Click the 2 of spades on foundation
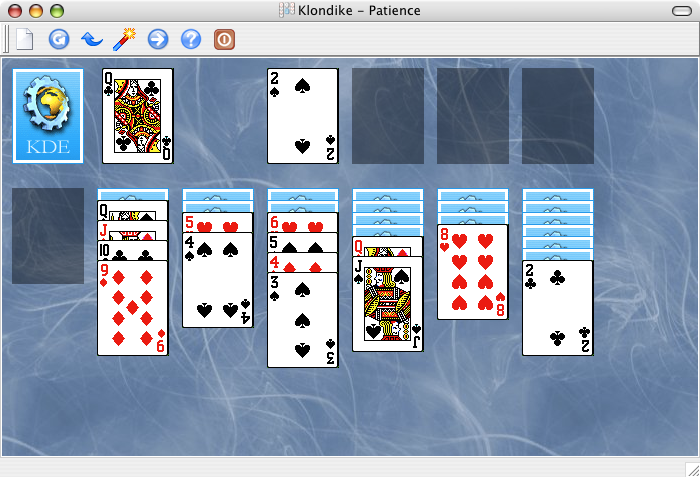 coord(303,116)
